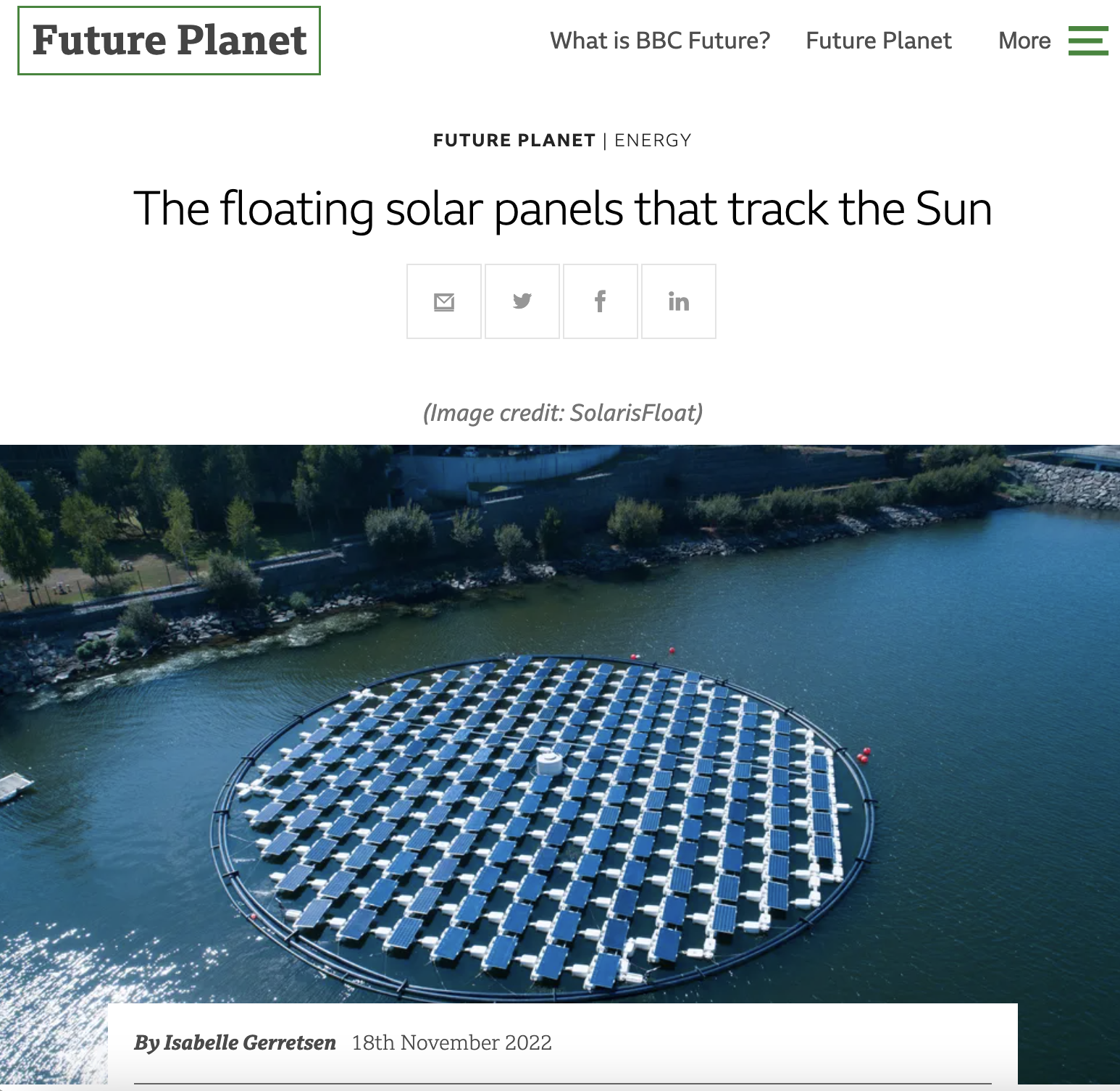The height and width of the screenshot is (1091, 1120).
Task: Share the article via email icon
Action: click(444, 301)
